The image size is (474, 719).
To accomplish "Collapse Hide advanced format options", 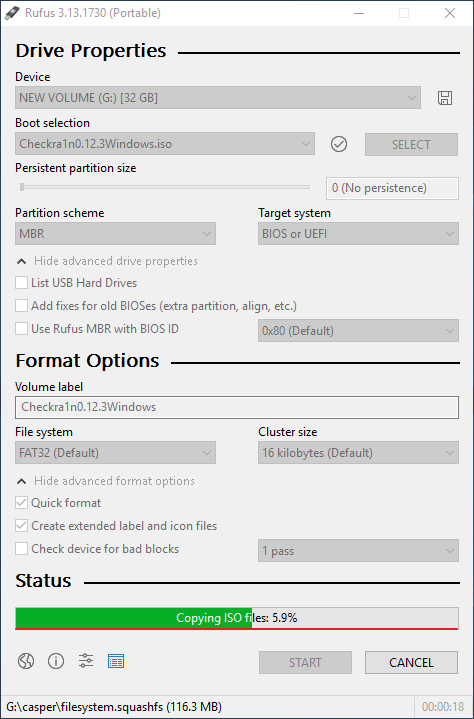I will click(106, 481).
